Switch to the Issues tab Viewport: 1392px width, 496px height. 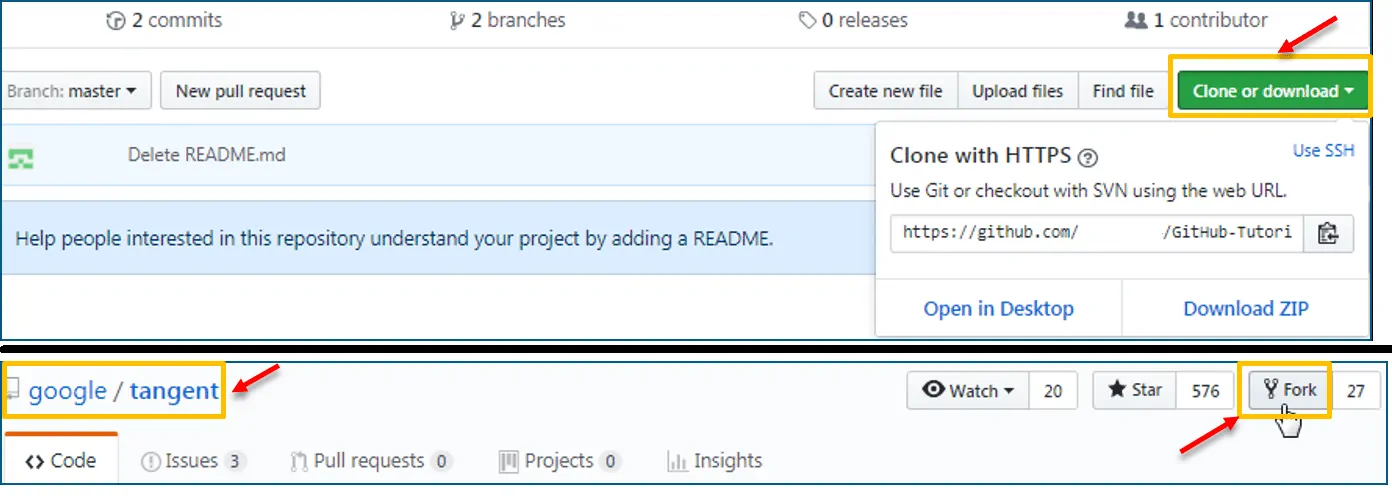(x=193, y=461)
